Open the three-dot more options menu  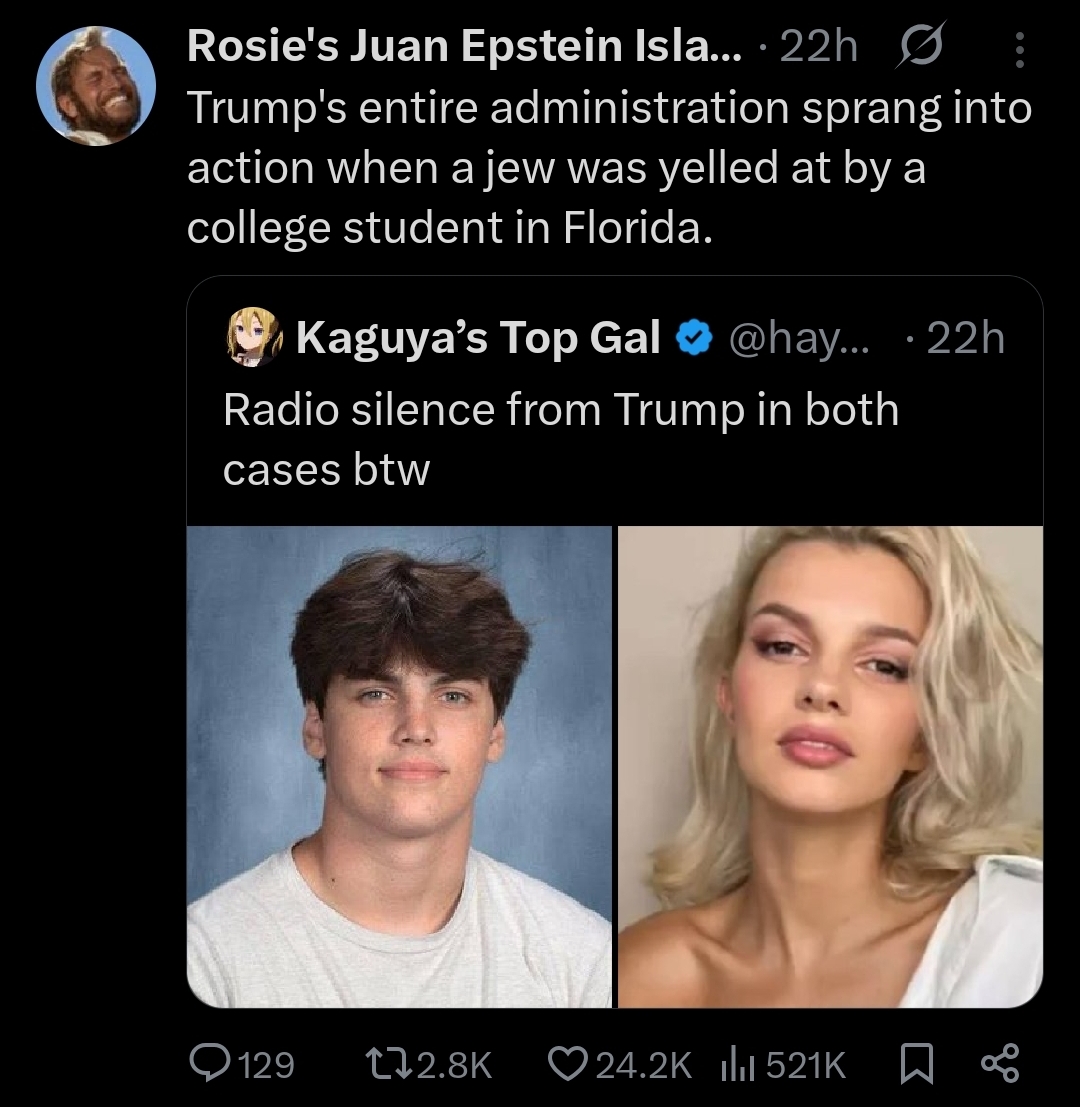1019,48
